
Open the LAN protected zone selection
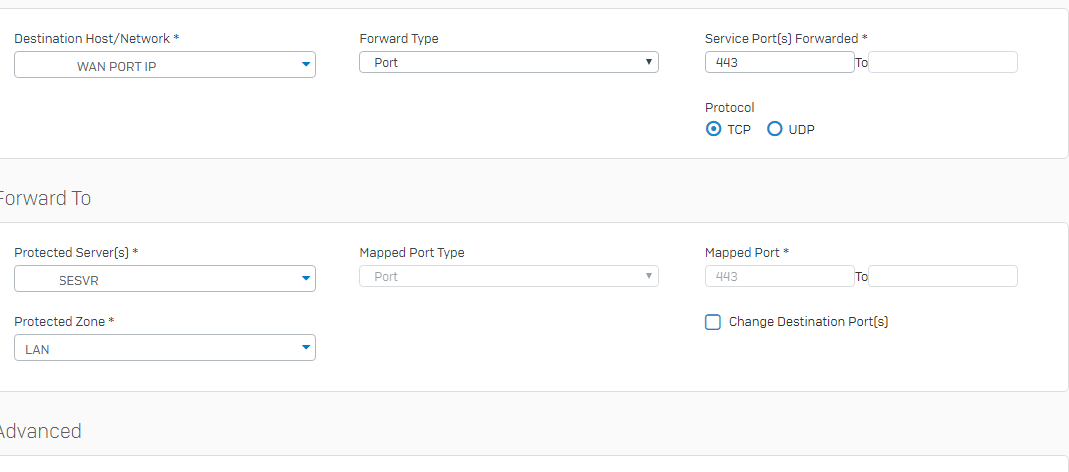click(x=165, y=348)
